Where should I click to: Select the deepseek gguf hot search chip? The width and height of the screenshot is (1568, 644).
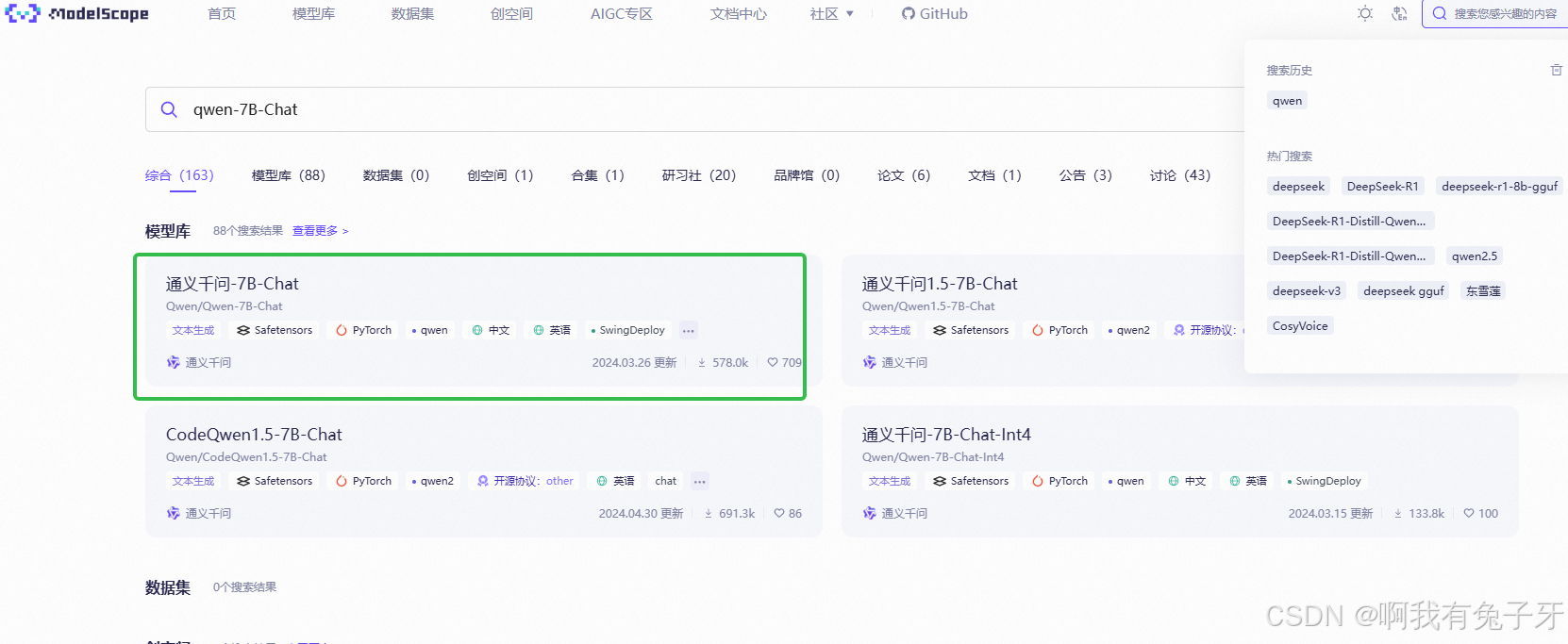click(x=1404, y=290)
